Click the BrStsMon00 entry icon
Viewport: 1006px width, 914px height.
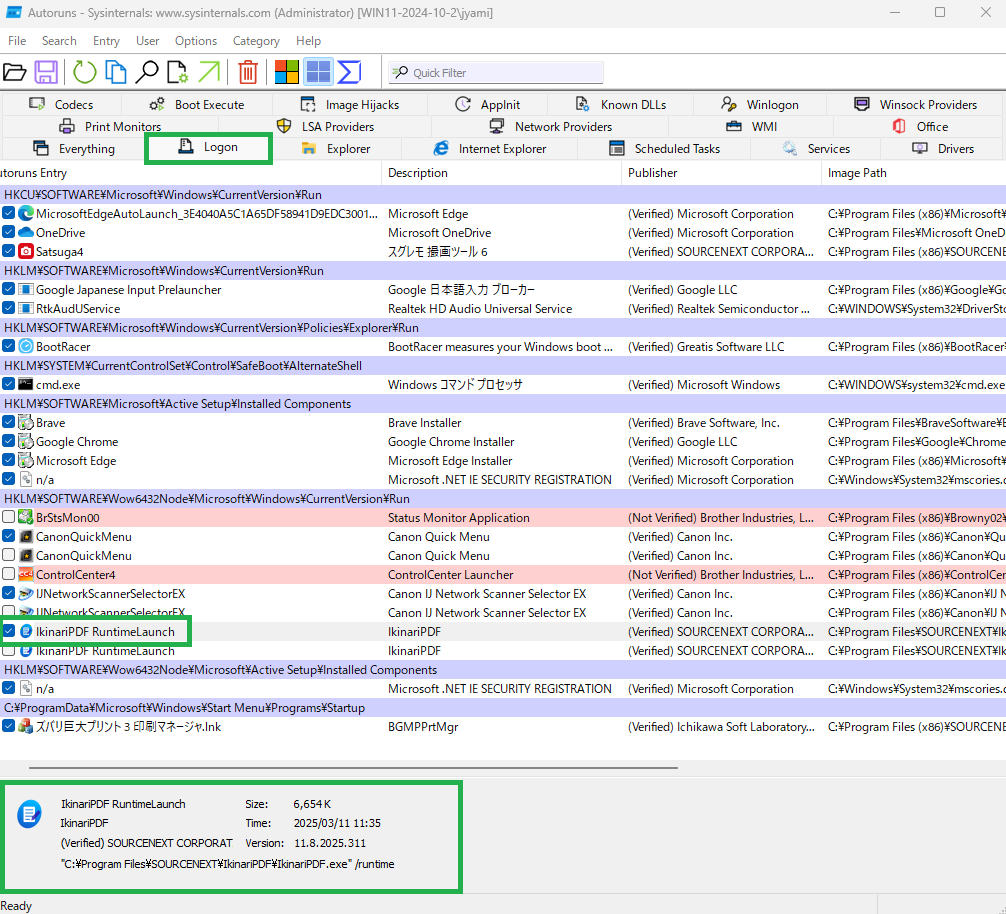[26, 517]
